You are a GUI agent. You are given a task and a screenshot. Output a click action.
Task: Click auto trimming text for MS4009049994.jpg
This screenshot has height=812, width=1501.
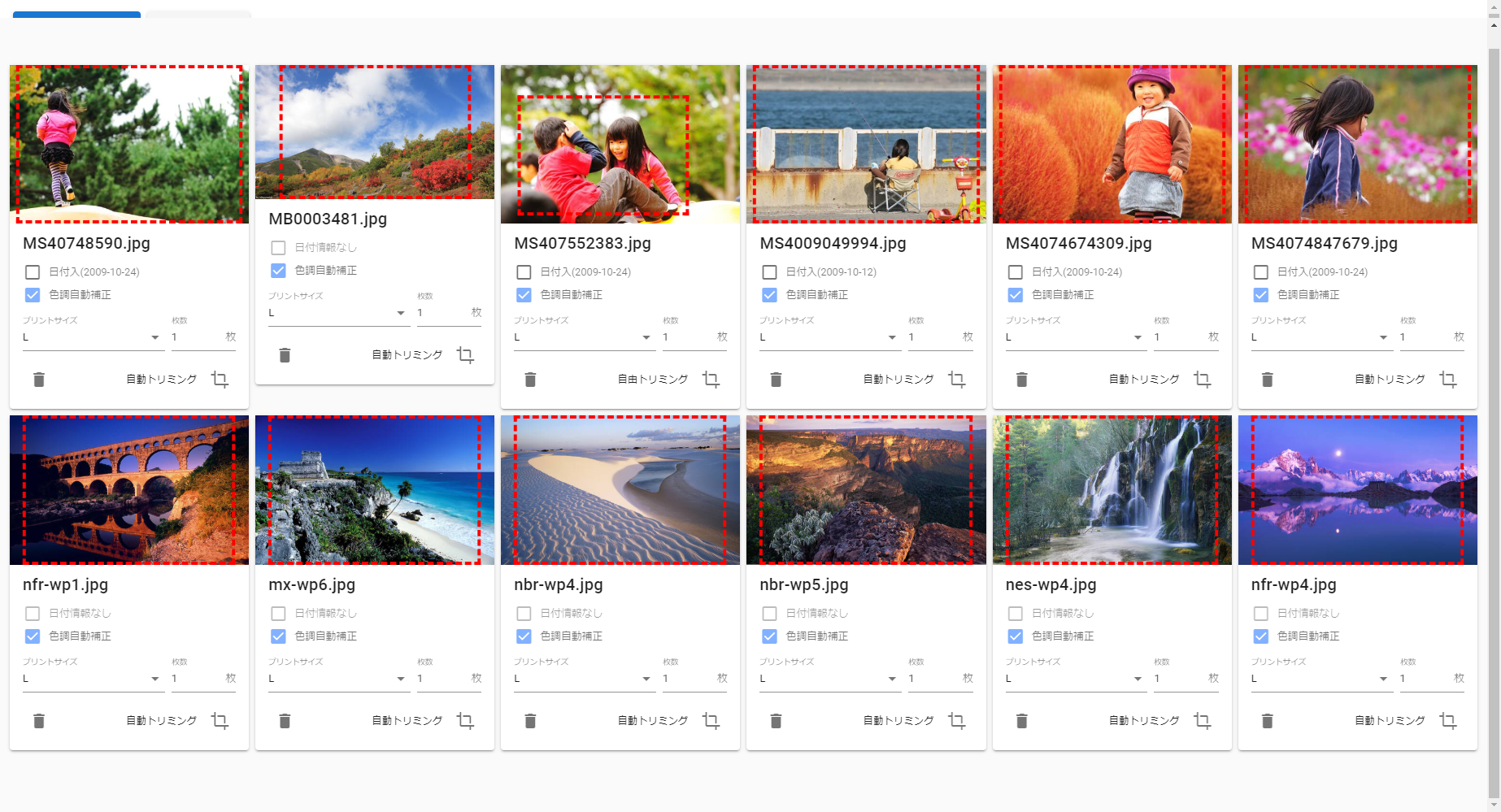coord(898,380)
